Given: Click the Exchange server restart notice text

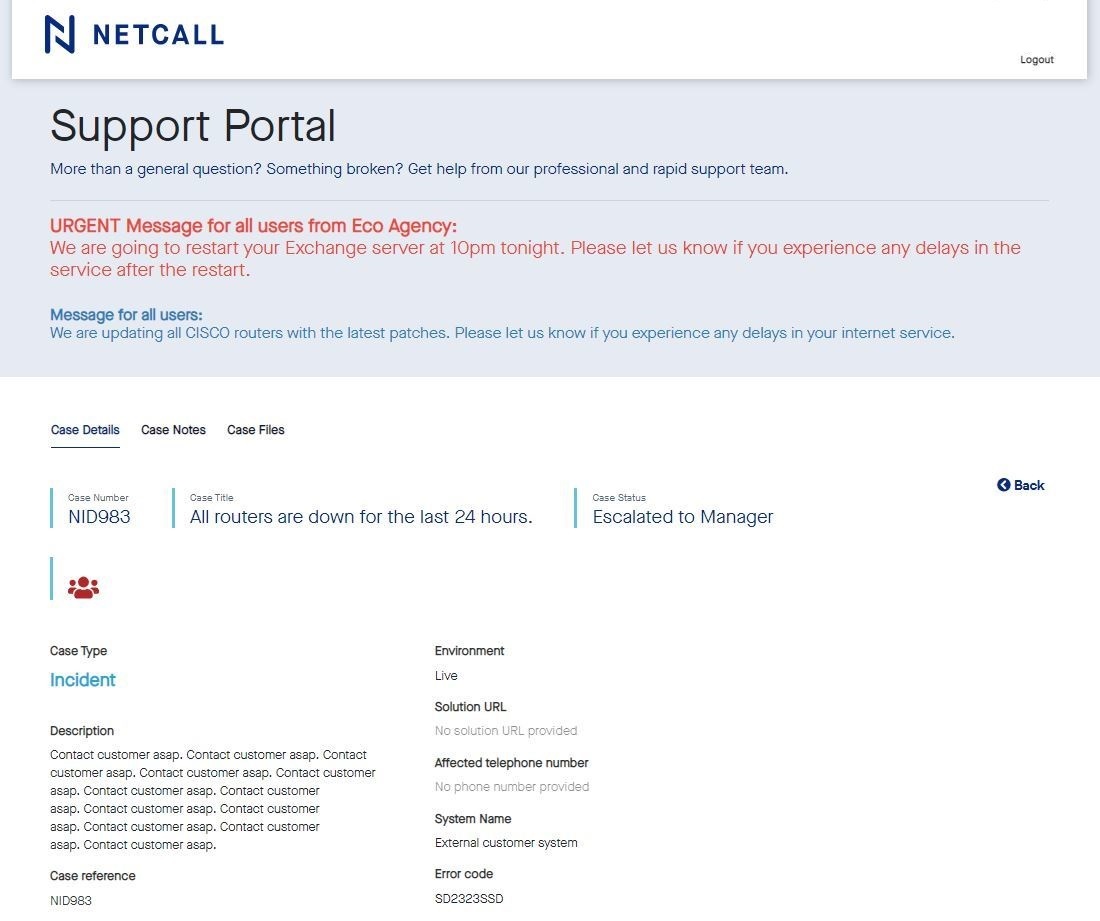Looking at the screenshot, I should pos(535,258).
